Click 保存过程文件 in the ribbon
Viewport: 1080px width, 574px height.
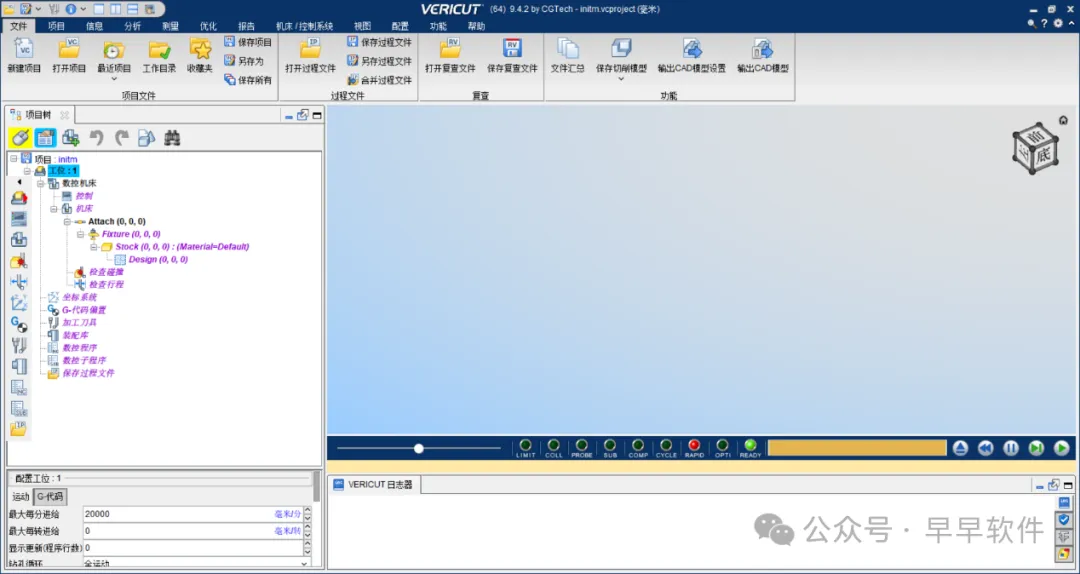(379, 42)
